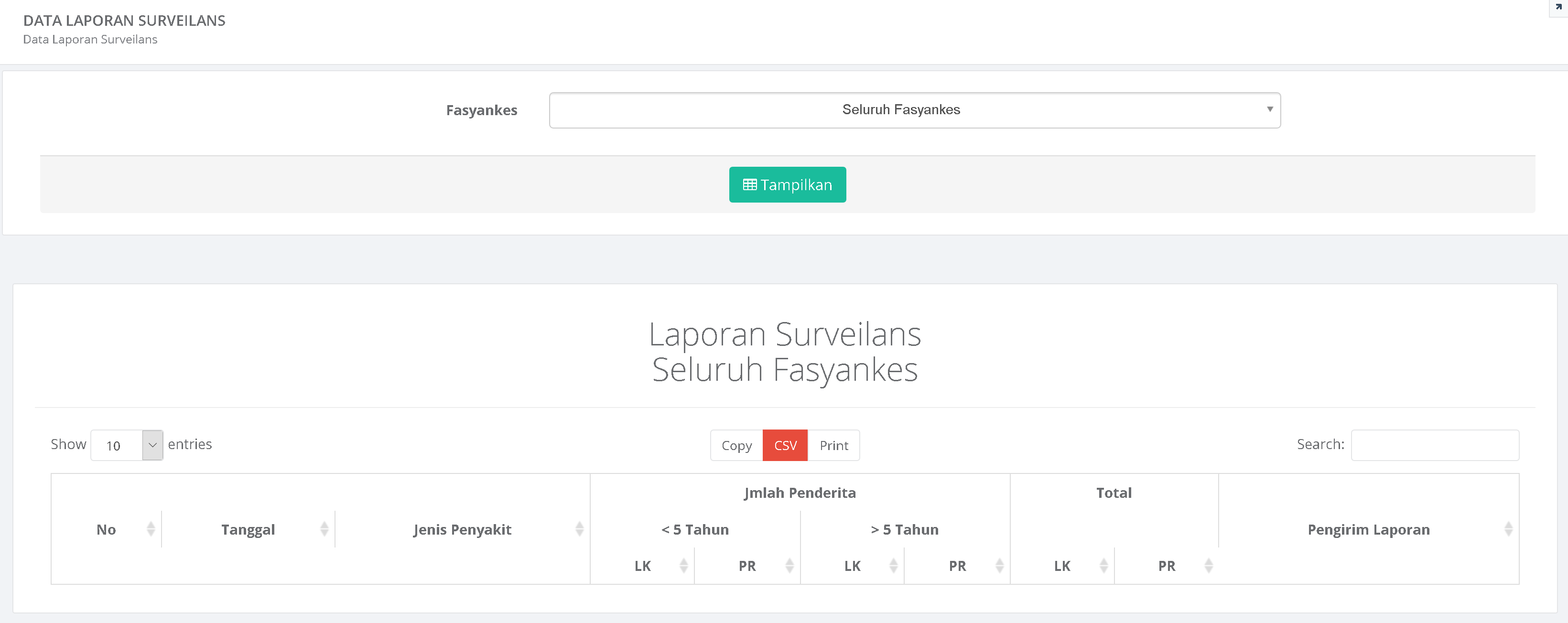Focus the Search input field
Viewport: 1568px width, 623px height.
(1434, 445)
